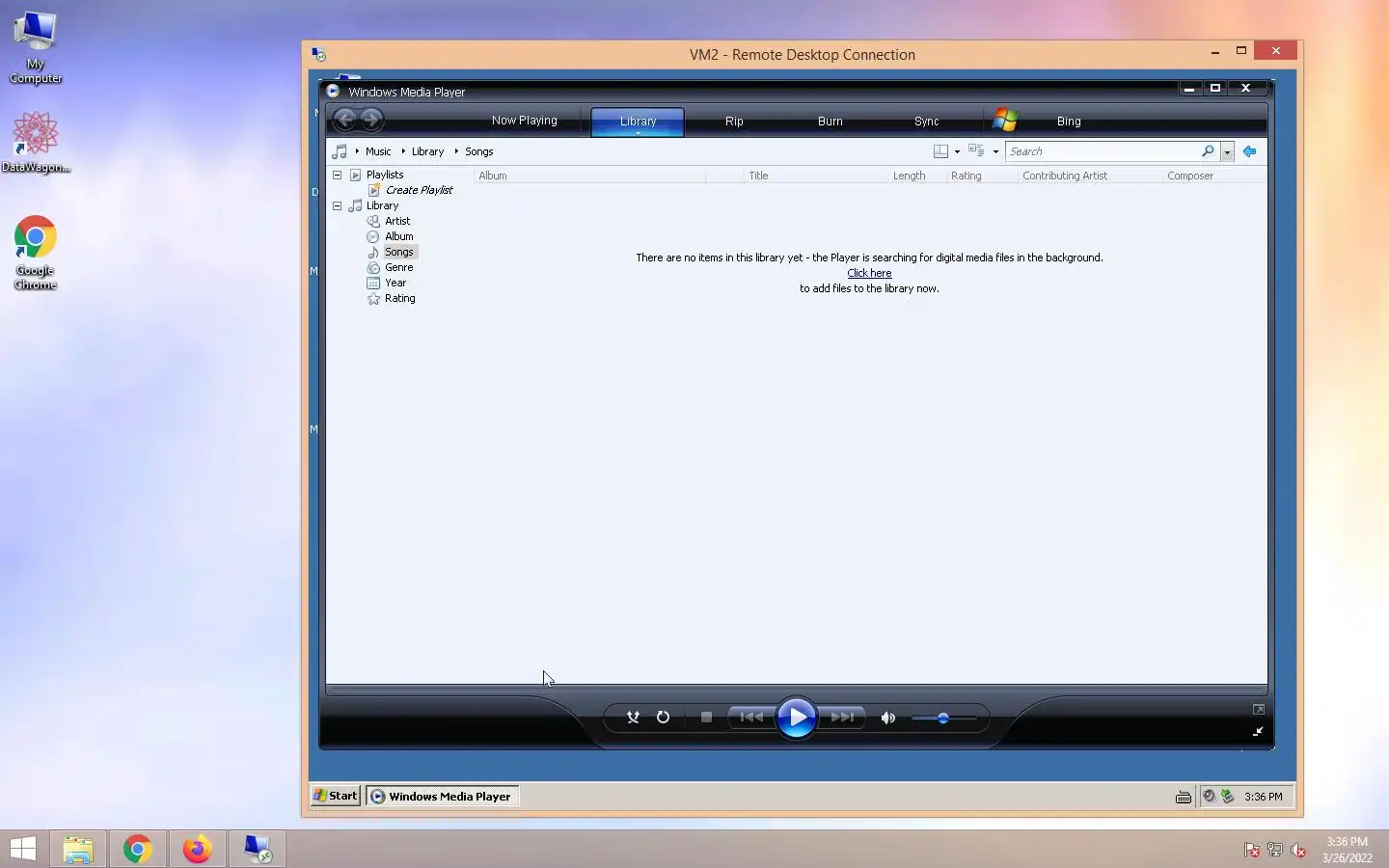Screen dimensions: 1389x868
Task: Open the Library tab
Action: click(638, 122)
